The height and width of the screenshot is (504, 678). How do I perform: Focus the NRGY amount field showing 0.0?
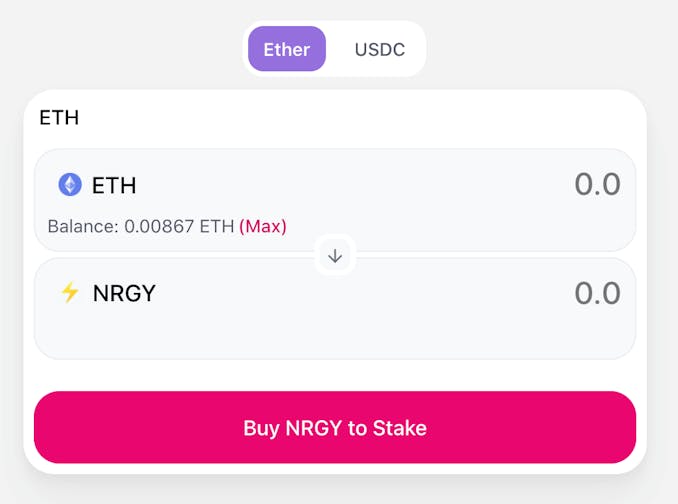click(x=597, y=293)
